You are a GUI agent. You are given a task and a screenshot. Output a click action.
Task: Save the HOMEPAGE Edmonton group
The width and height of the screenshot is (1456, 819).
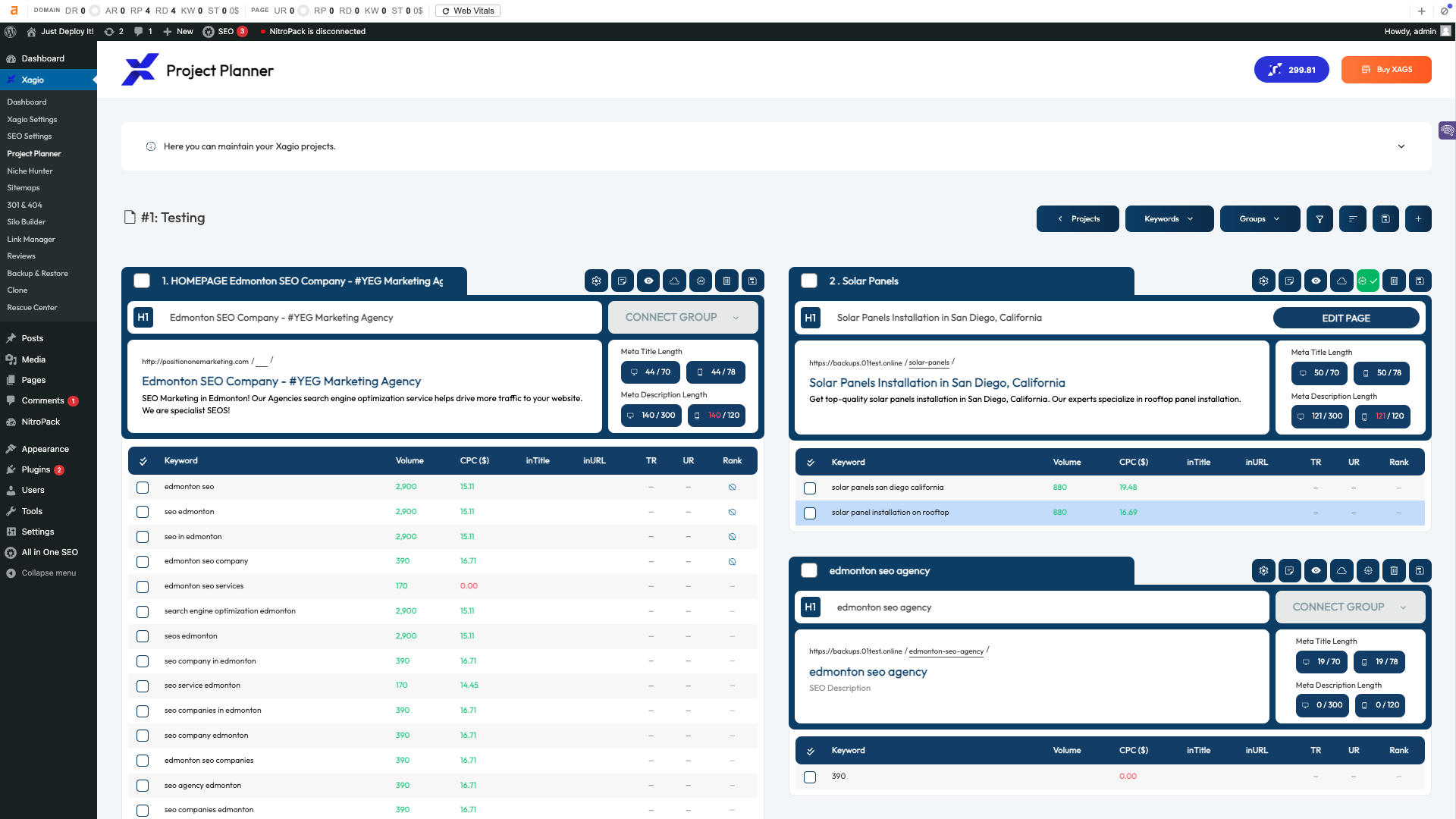pos(752,281)
